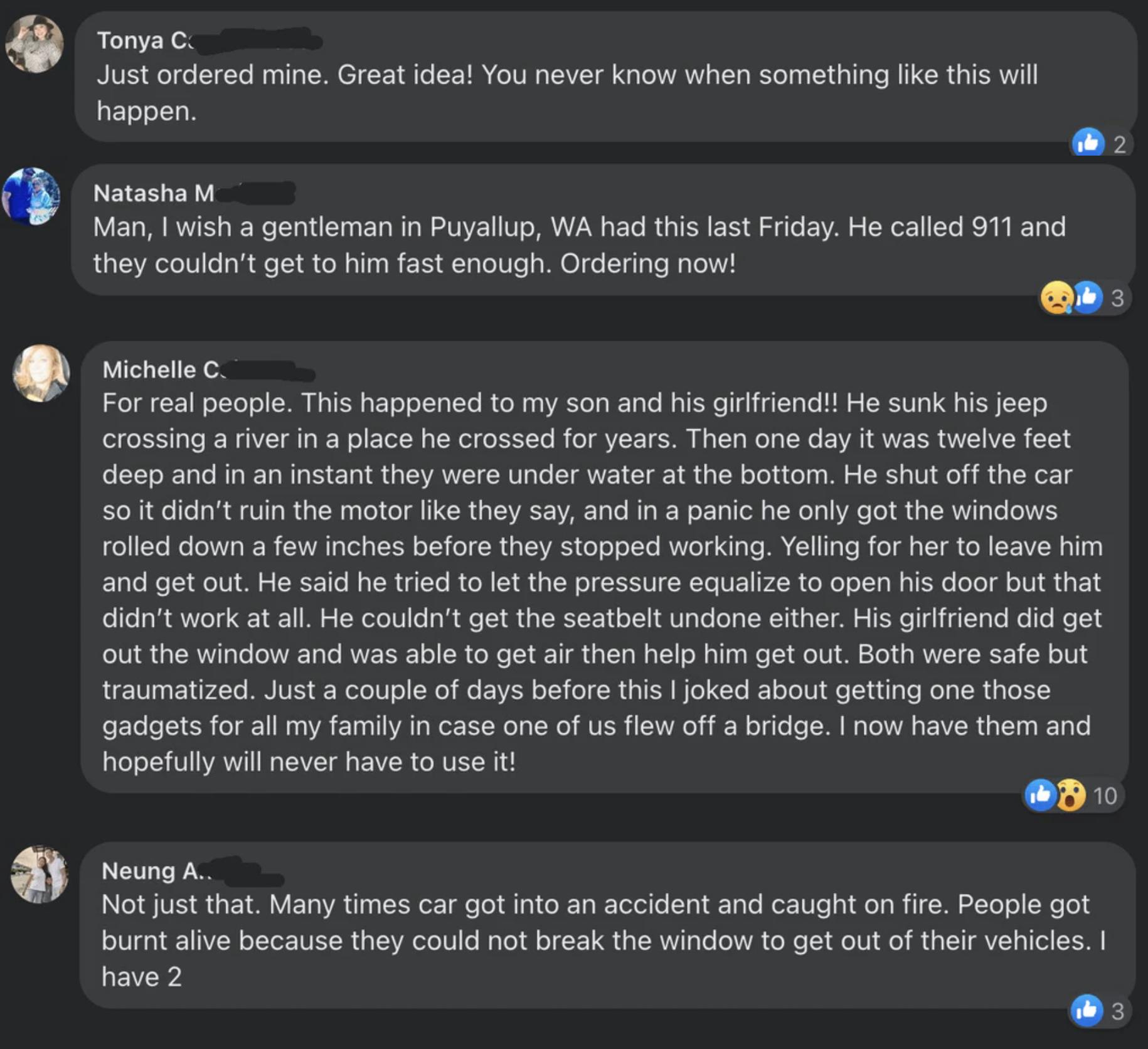Click the wow emoji reaction on Michelle's comment
The height and width of the screenshot is (1049, 1148).
coord(1070,796)
